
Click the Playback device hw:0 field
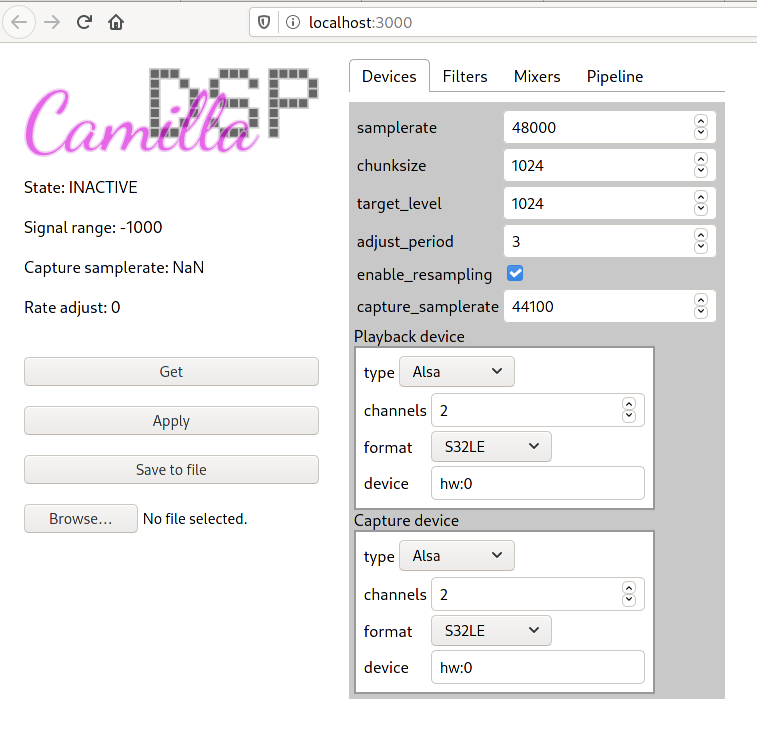pyautogui.click(x=537, y=483)
